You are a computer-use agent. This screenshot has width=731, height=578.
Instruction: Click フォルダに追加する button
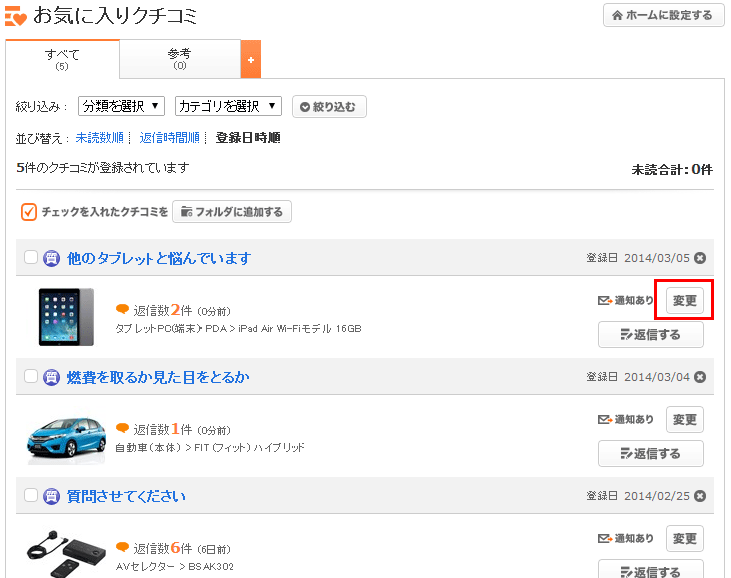(232, 212)
